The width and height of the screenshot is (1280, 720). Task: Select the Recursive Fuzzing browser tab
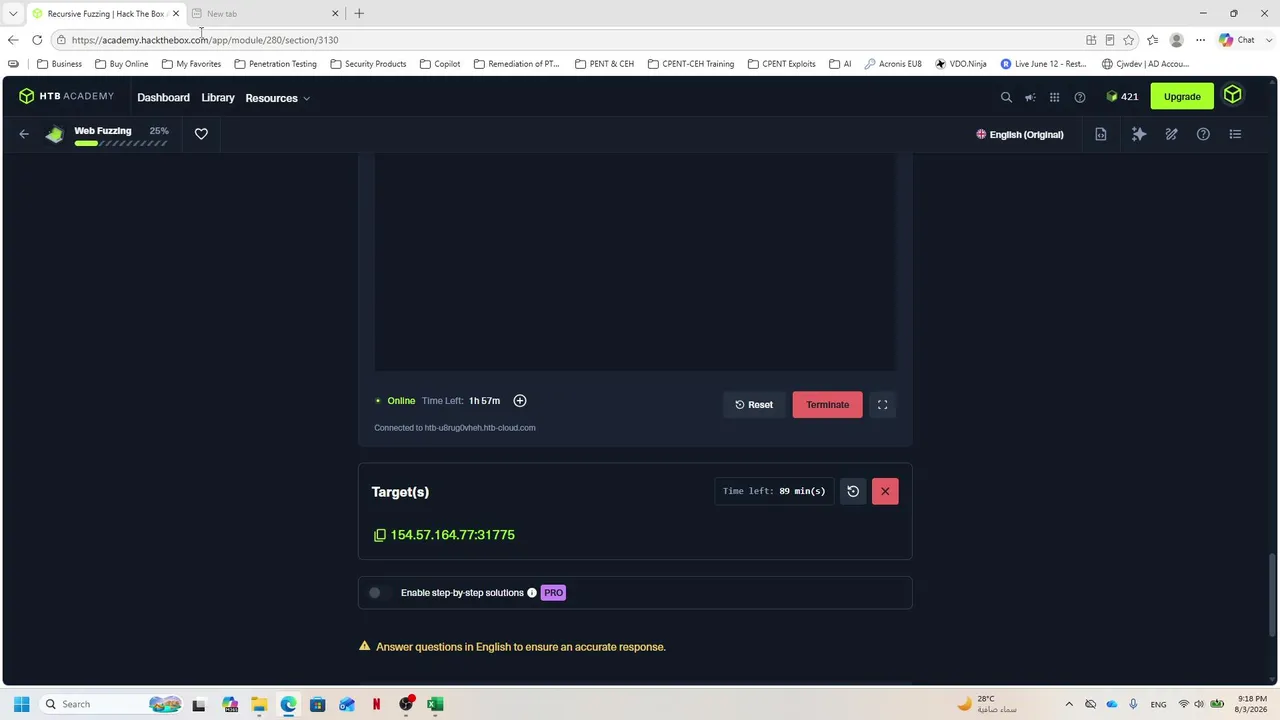click(x=105, y=13)
